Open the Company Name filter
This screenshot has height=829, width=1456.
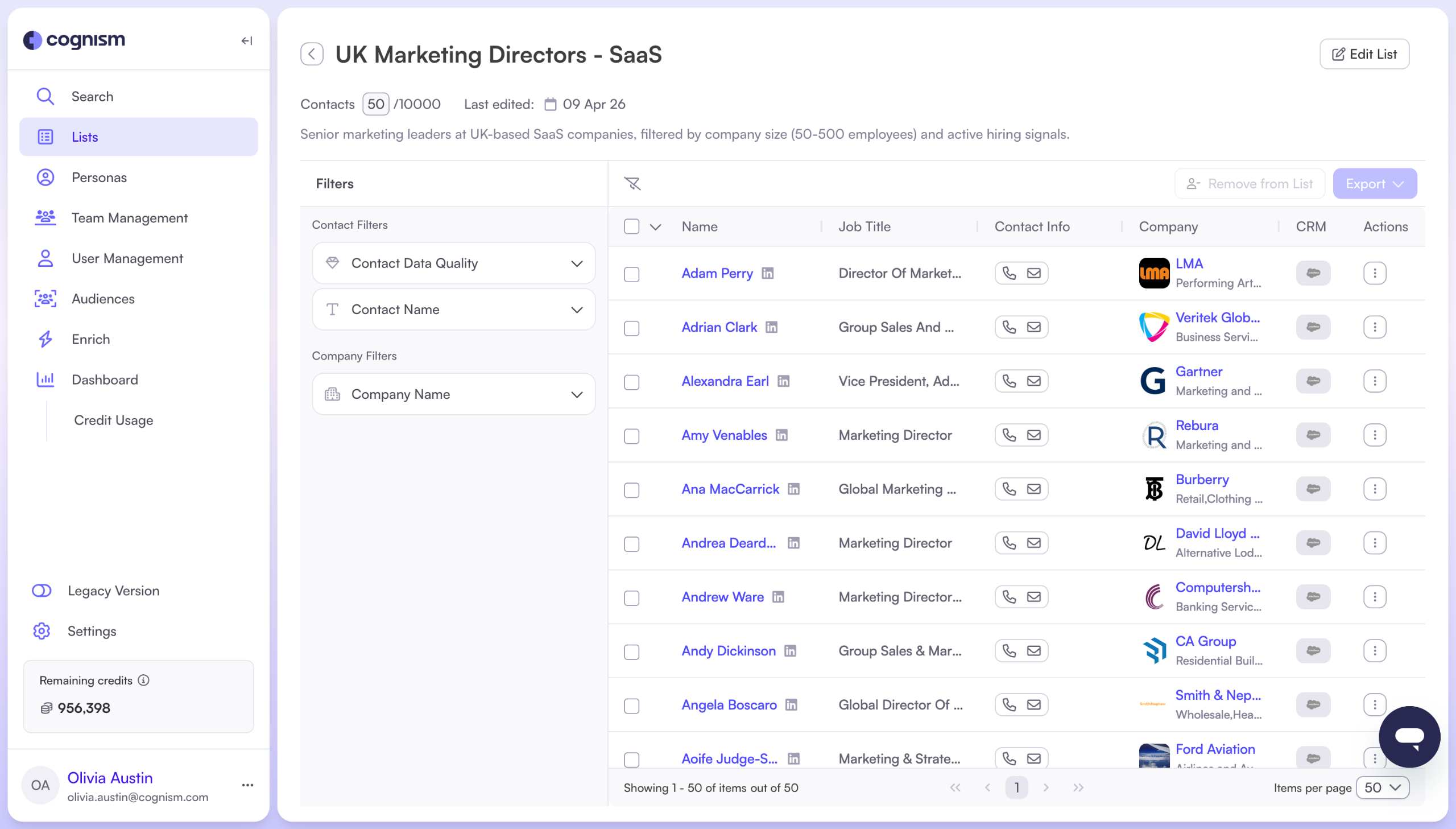(x=452, y=394)
